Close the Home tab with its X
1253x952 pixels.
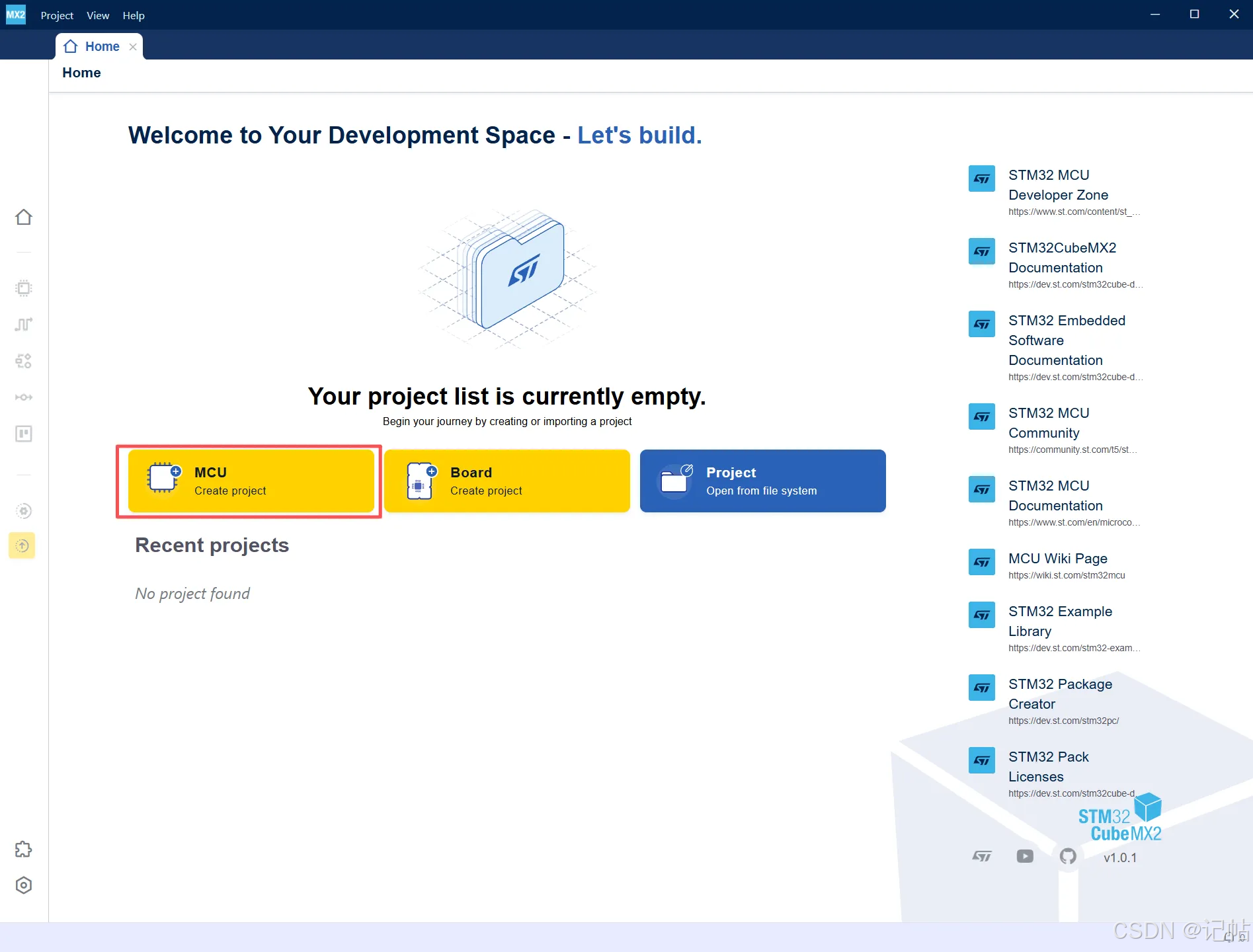click(133, 47)
